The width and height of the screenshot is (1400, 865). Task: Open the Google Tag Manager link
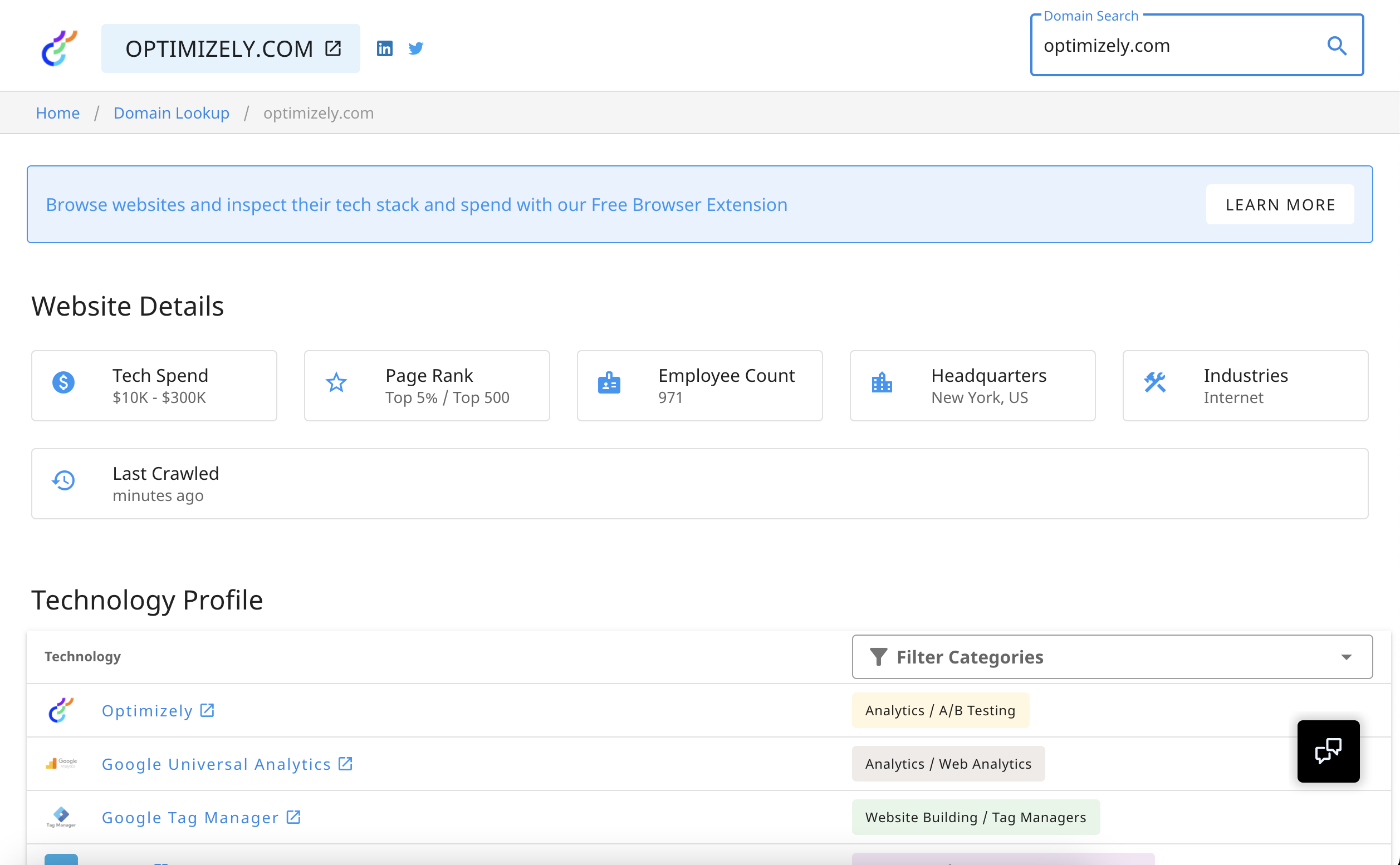(x=190, y=818)
